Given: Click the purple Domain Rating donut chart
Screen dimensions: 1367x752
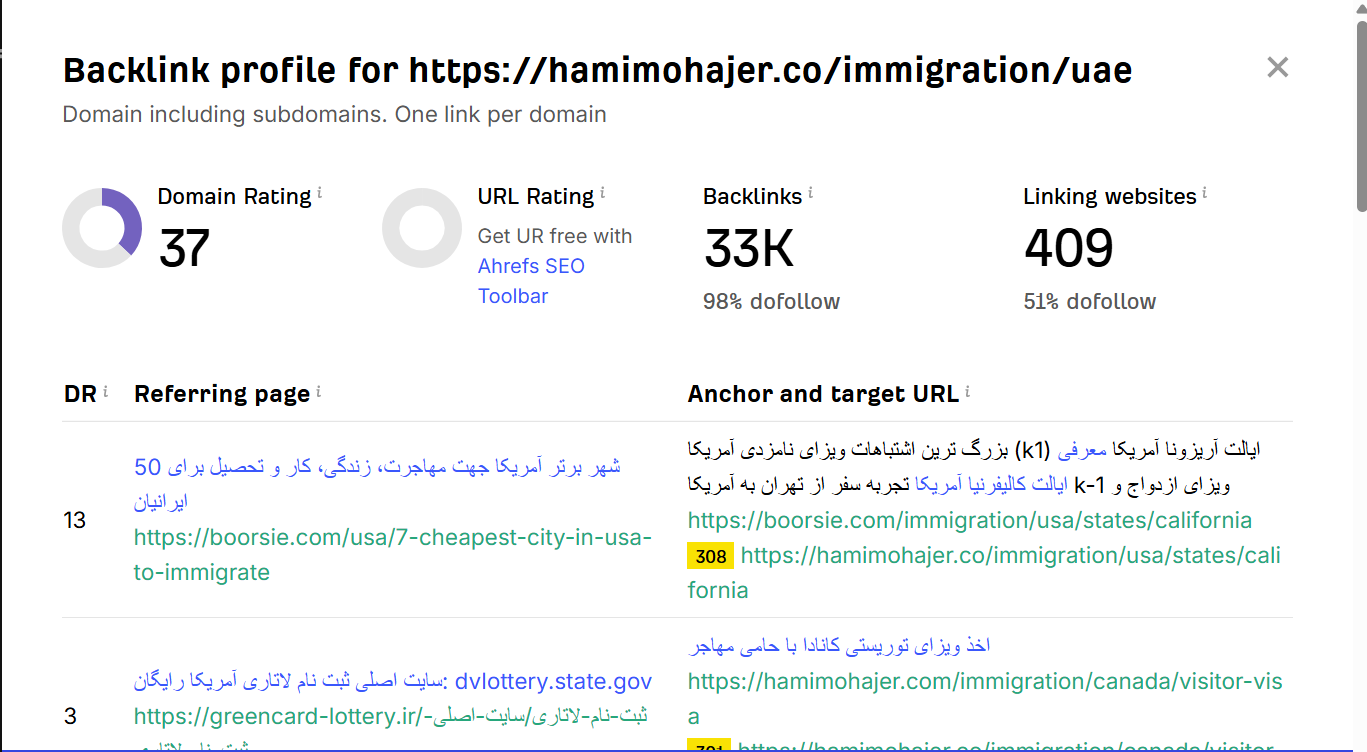Looking at the screenshot, I should click(102, 228).
